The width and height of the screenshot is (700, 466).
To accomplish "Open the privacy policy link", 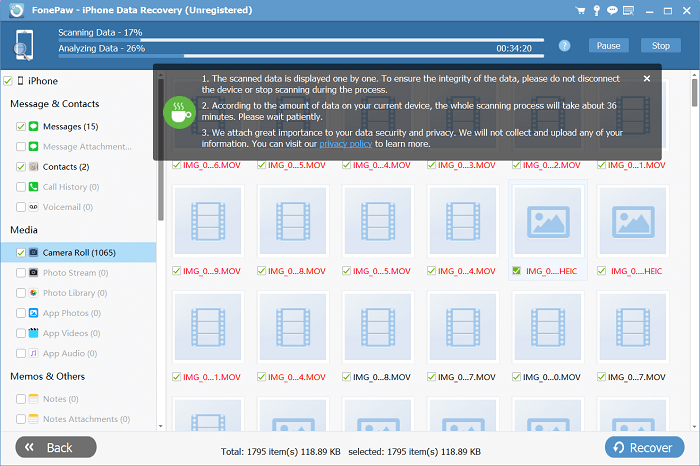I will tap(346, 144).
